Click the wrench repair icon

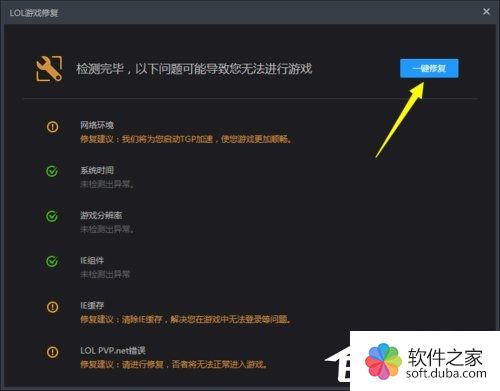pos(49,69)
